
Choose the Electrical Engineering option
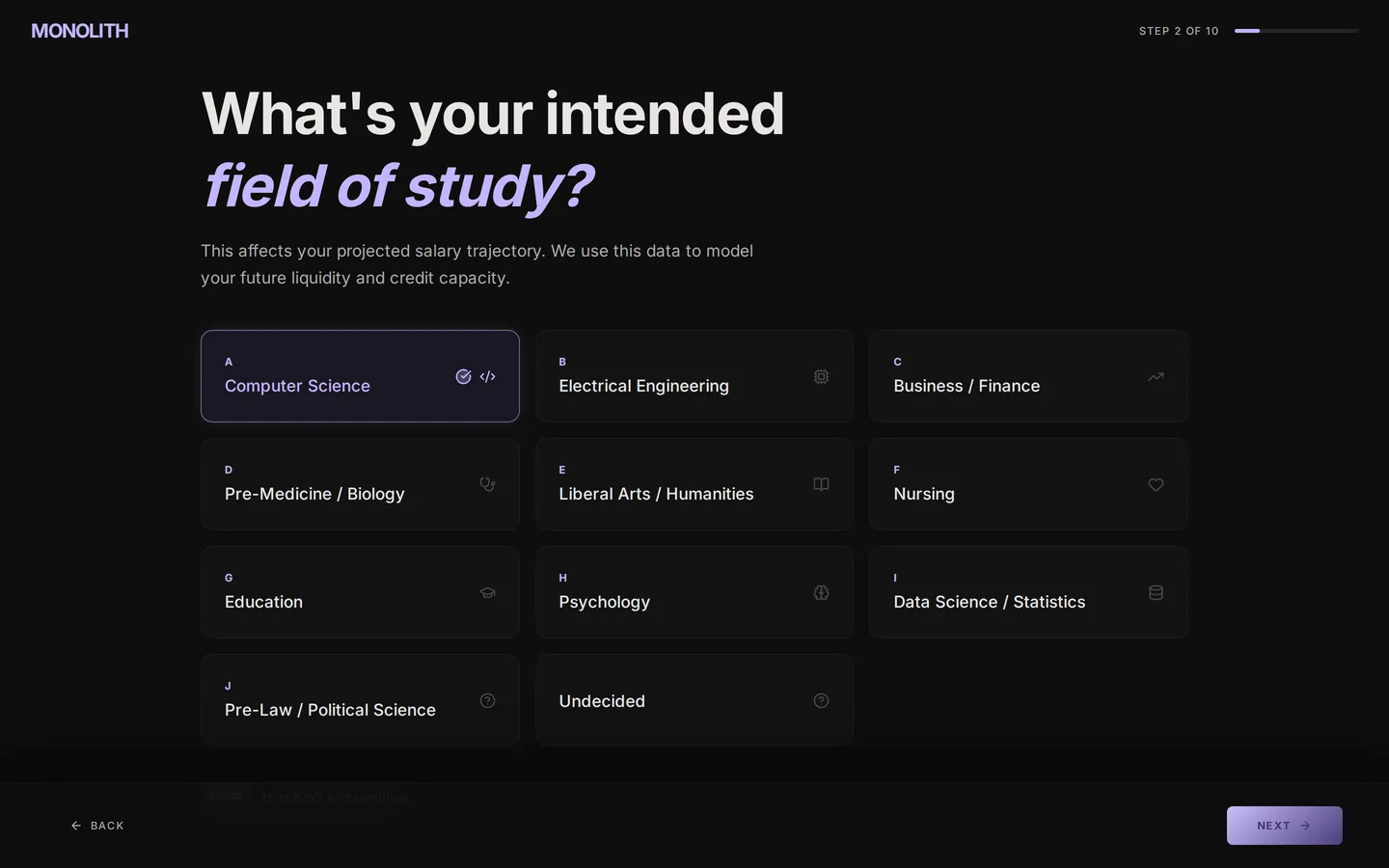(694, 376)
